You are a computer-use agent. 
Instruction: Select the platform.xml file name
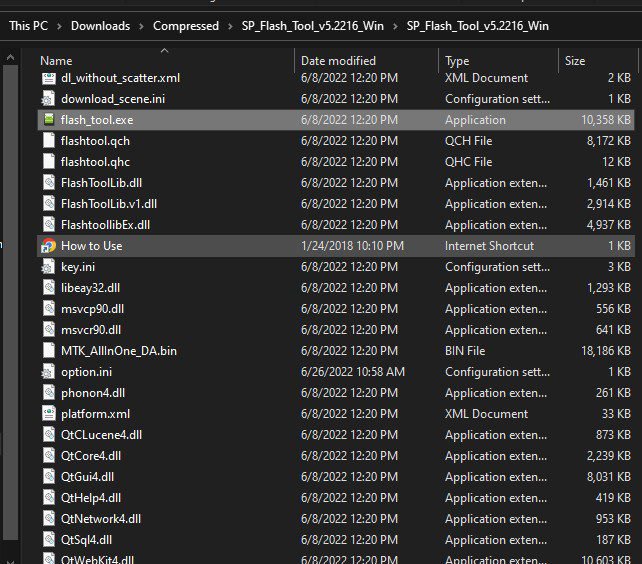point(95,414)
